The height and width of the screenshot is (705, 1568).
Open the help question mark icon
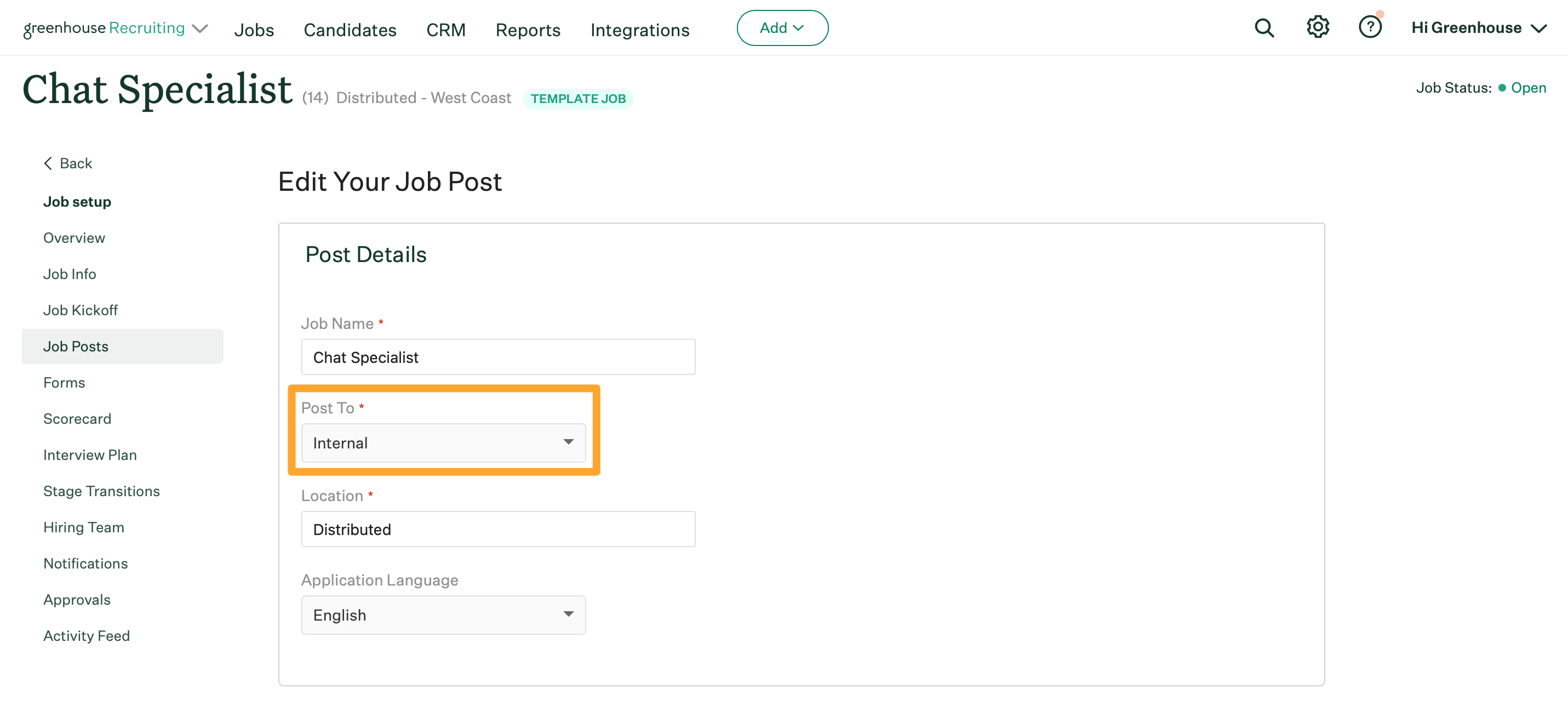coord(1370,27)
